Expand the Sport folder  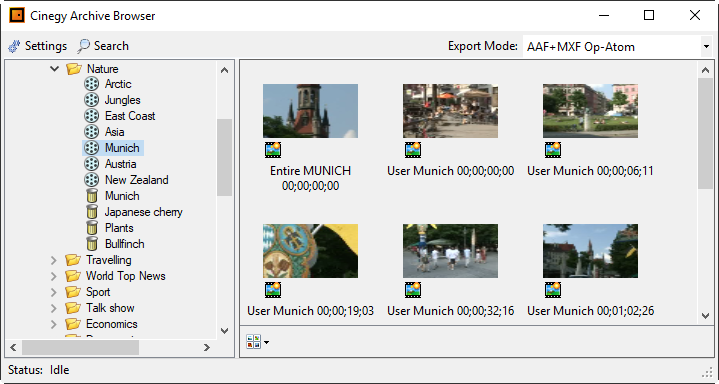(x=54, y=292)
